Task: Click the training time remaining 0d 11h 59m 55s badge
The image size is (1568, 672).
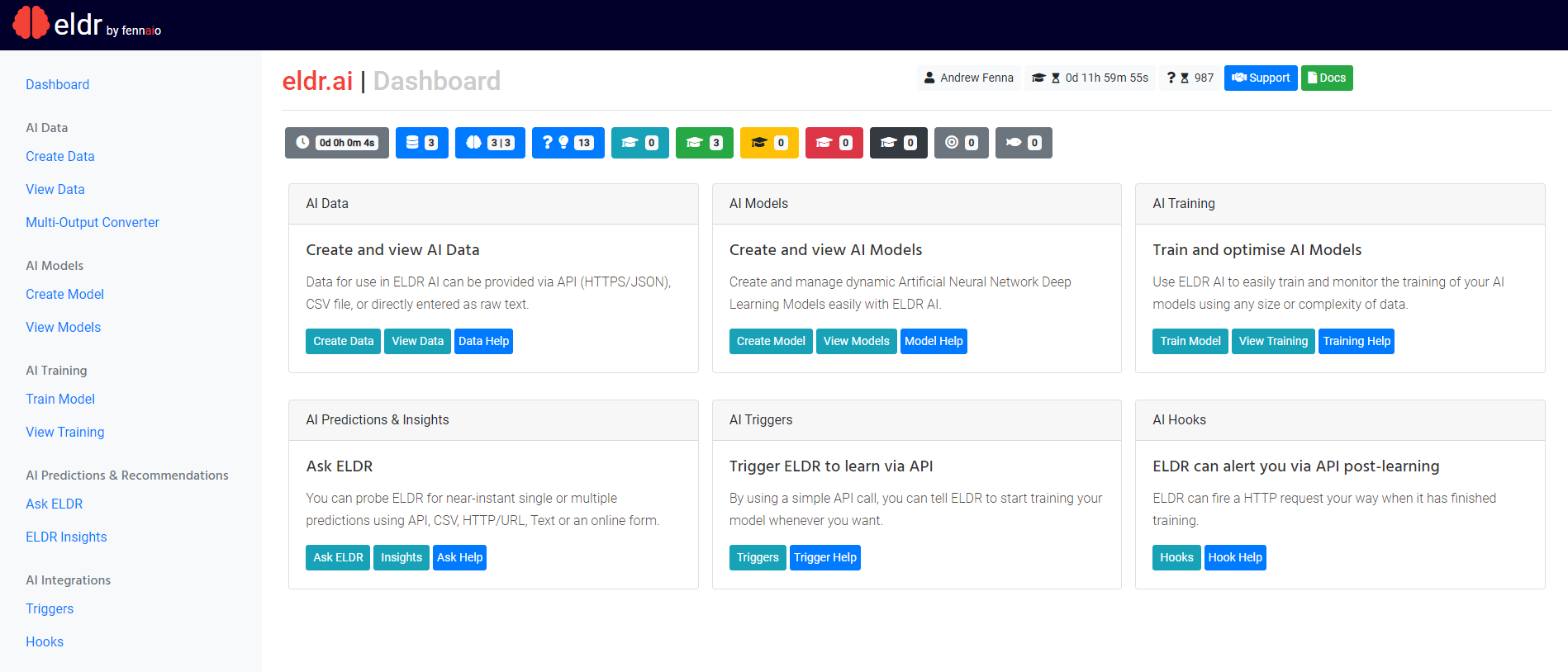Action: (x=1090, y=78)
